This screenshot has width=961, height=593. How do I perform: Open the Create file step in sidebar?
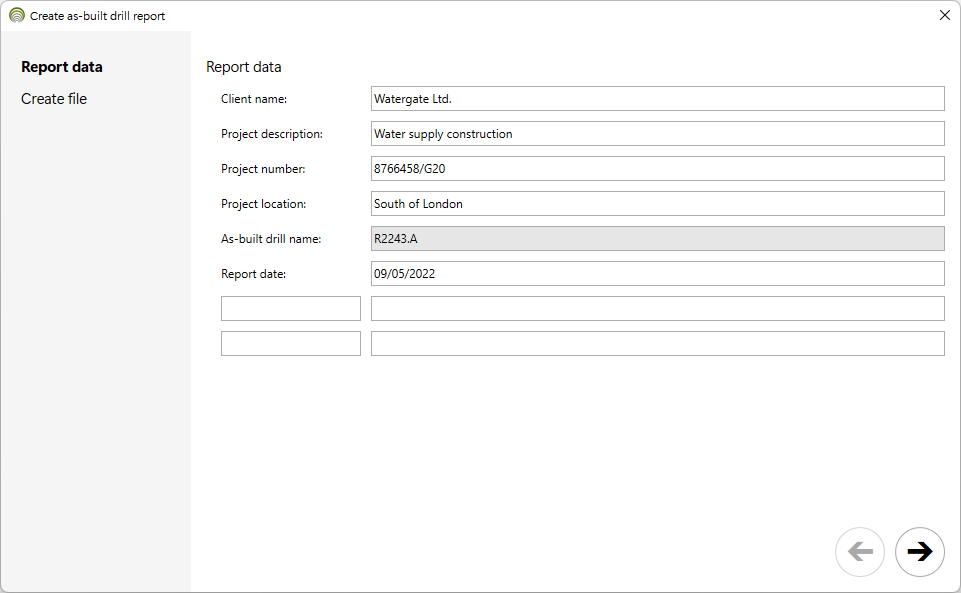click(x=54, y=99)
